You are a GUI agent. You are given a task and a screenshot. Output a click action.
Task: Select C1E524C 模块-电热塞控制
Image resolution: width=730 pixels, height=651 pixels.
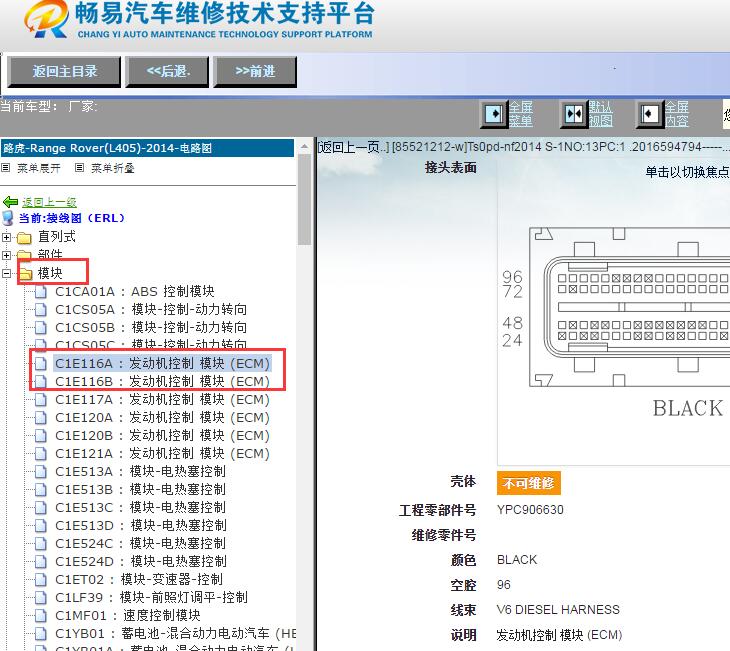(x=140, y=543)
